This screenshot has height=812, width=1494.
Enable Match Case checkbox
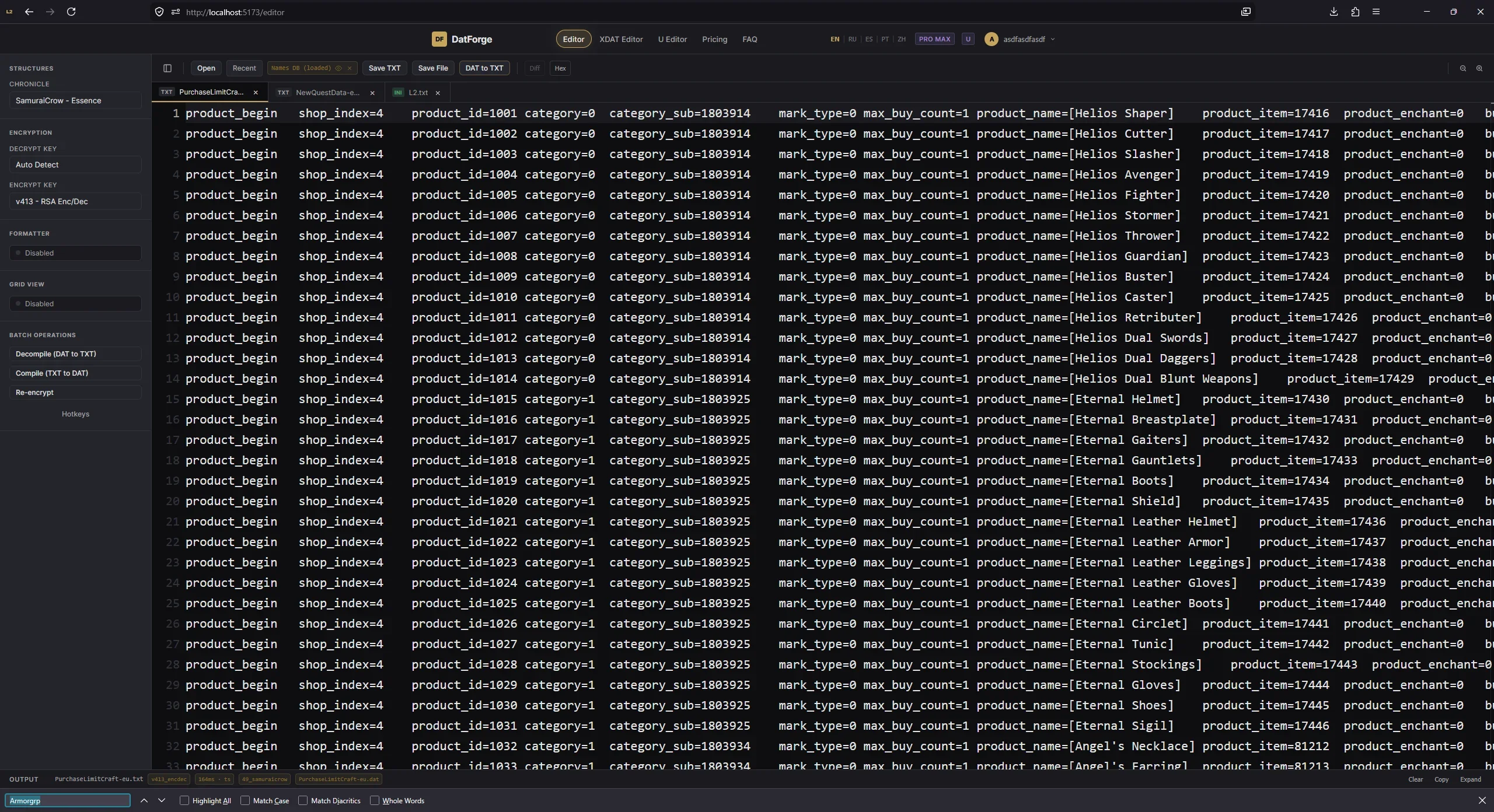coord(245,800)
